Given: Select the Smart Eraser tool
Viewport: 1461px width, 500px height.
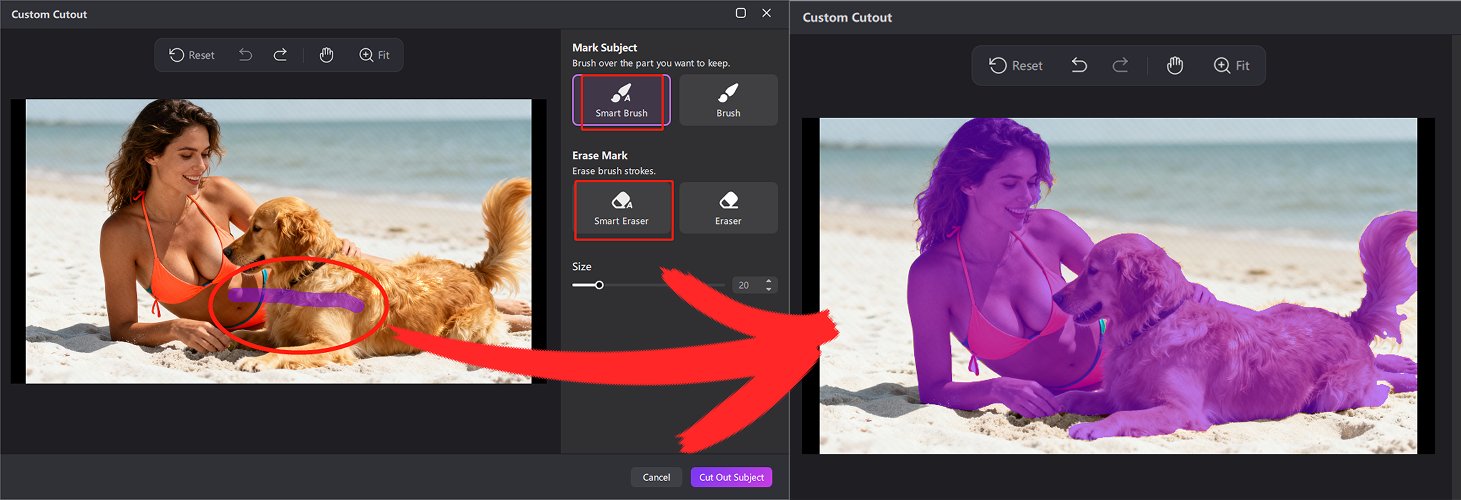Looking at the screenshot, I should pos(621,208).
